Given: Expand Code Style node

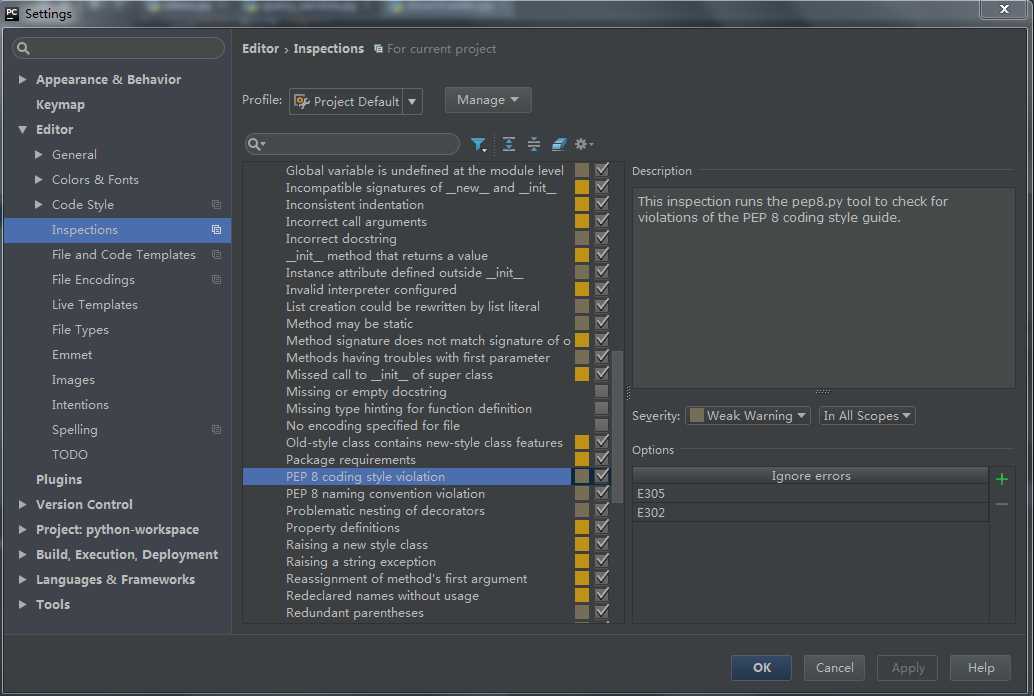Looking at the screenshot, I should pos(38,205).
